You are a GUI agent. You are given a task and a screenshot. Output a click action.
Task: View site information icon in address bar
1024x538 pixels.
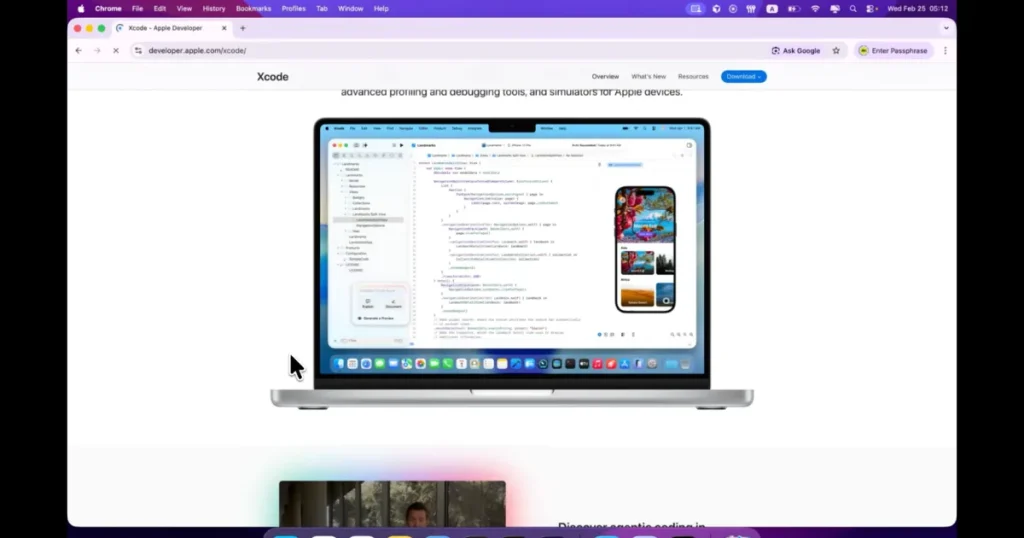pos(138,50)
